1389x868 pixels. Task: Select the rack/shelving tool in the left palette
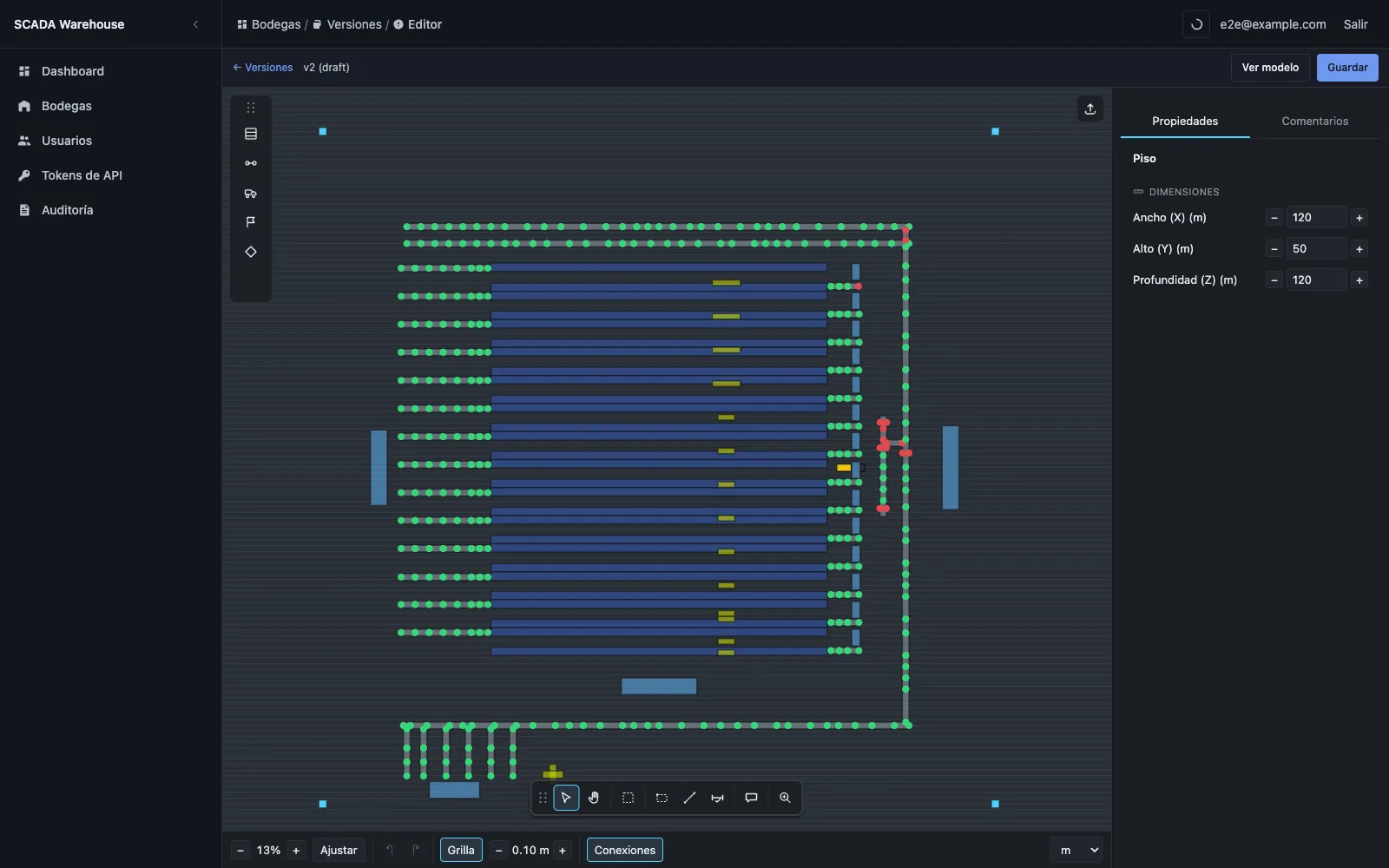tap(251, 134)
